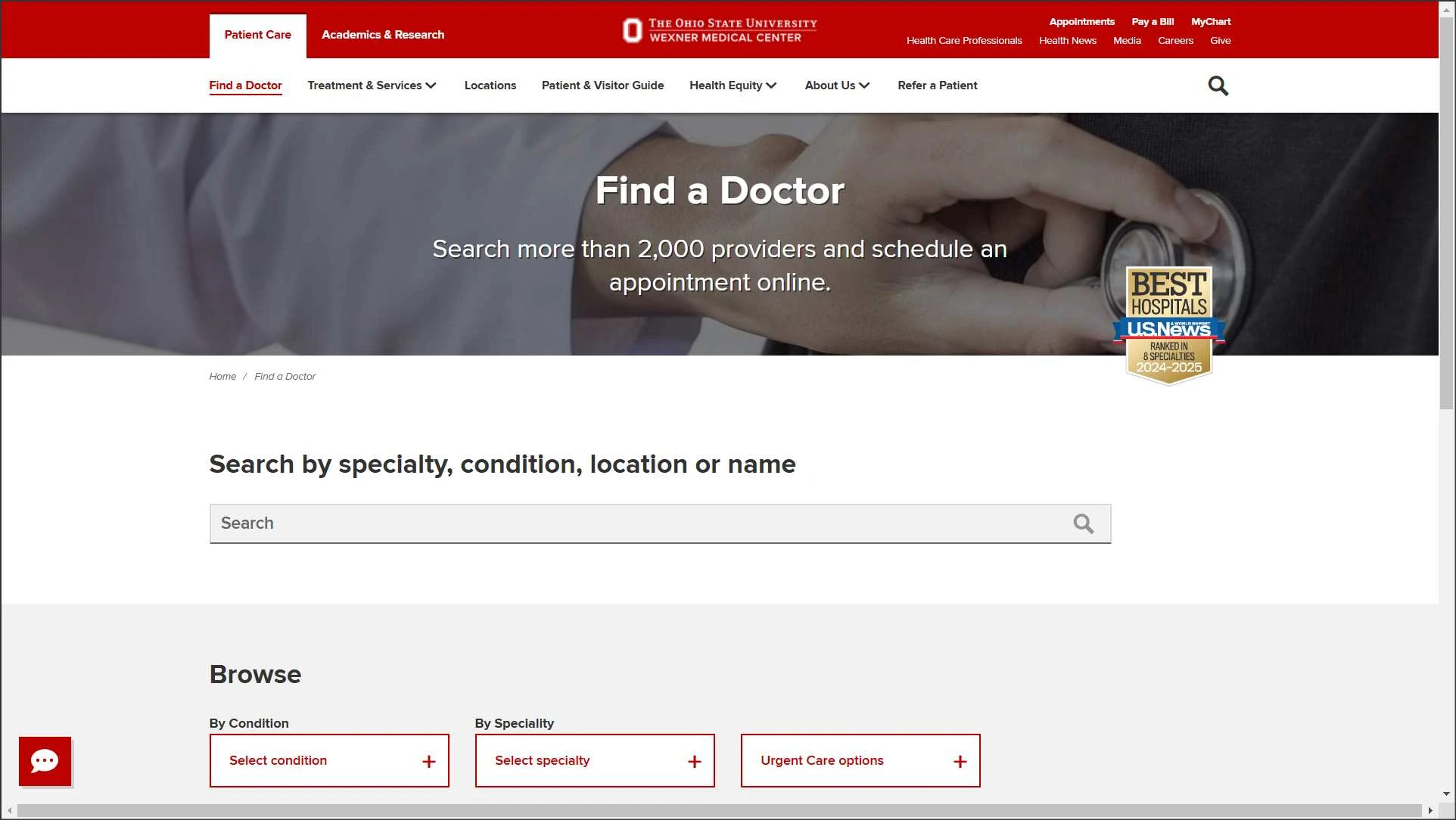The height and width of the screenshot is (820, 1456).
Task: Click the horizontal scrollbar at bottom
Action: click(x=719, y=810)
